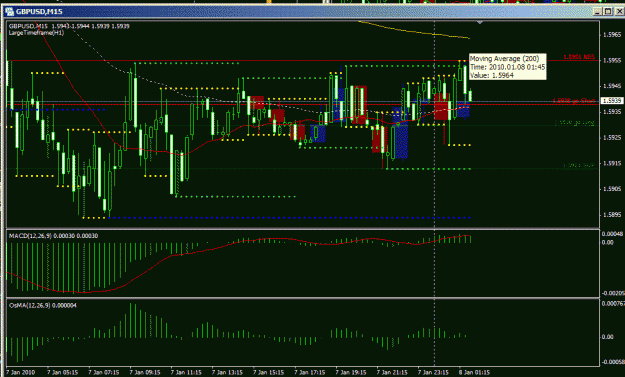Click the OsMA(12,26,9) indicator label
The height and width of the screenshot is (377, 625).
pyautogui.click(x=43, y=305)
